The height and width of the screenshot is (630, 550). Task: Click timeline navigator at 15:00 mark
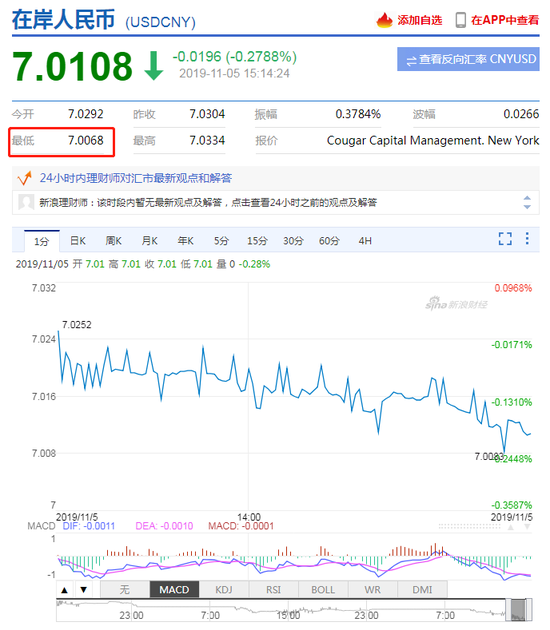pos(288,615)
